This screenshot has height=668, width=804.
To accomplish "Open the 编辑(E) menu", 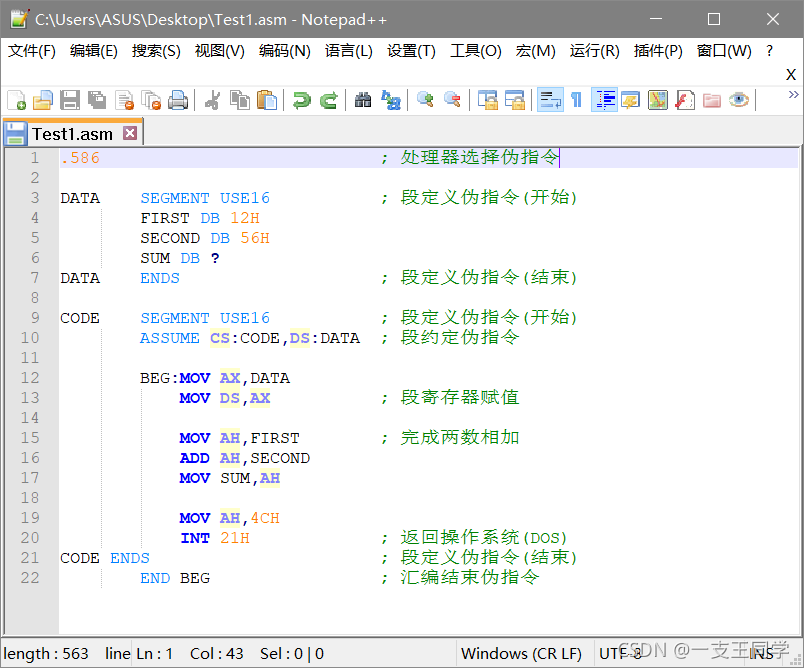I will pyautogui.click(x=93, y=51).
